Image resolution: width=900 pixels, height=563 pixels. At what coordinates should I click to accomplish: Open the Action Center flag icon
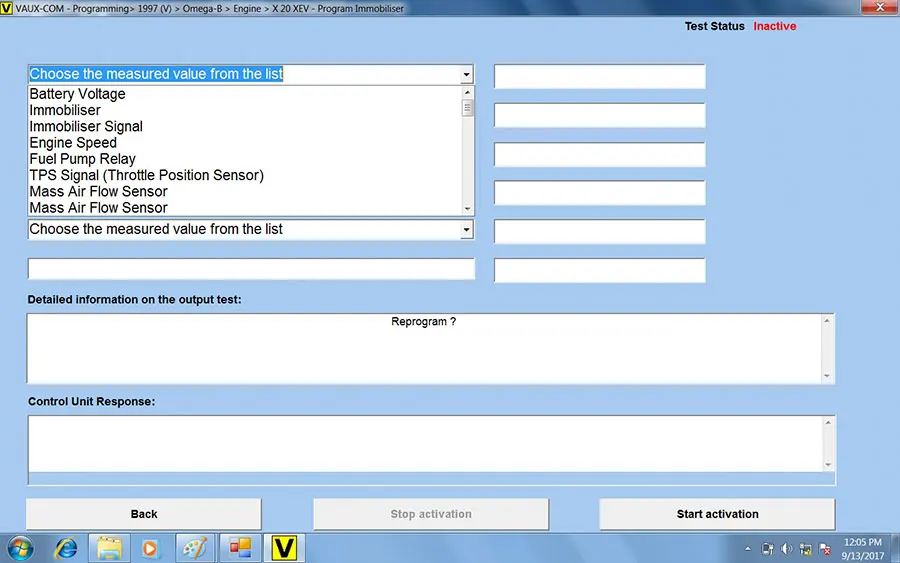click(x=825, y=549)
